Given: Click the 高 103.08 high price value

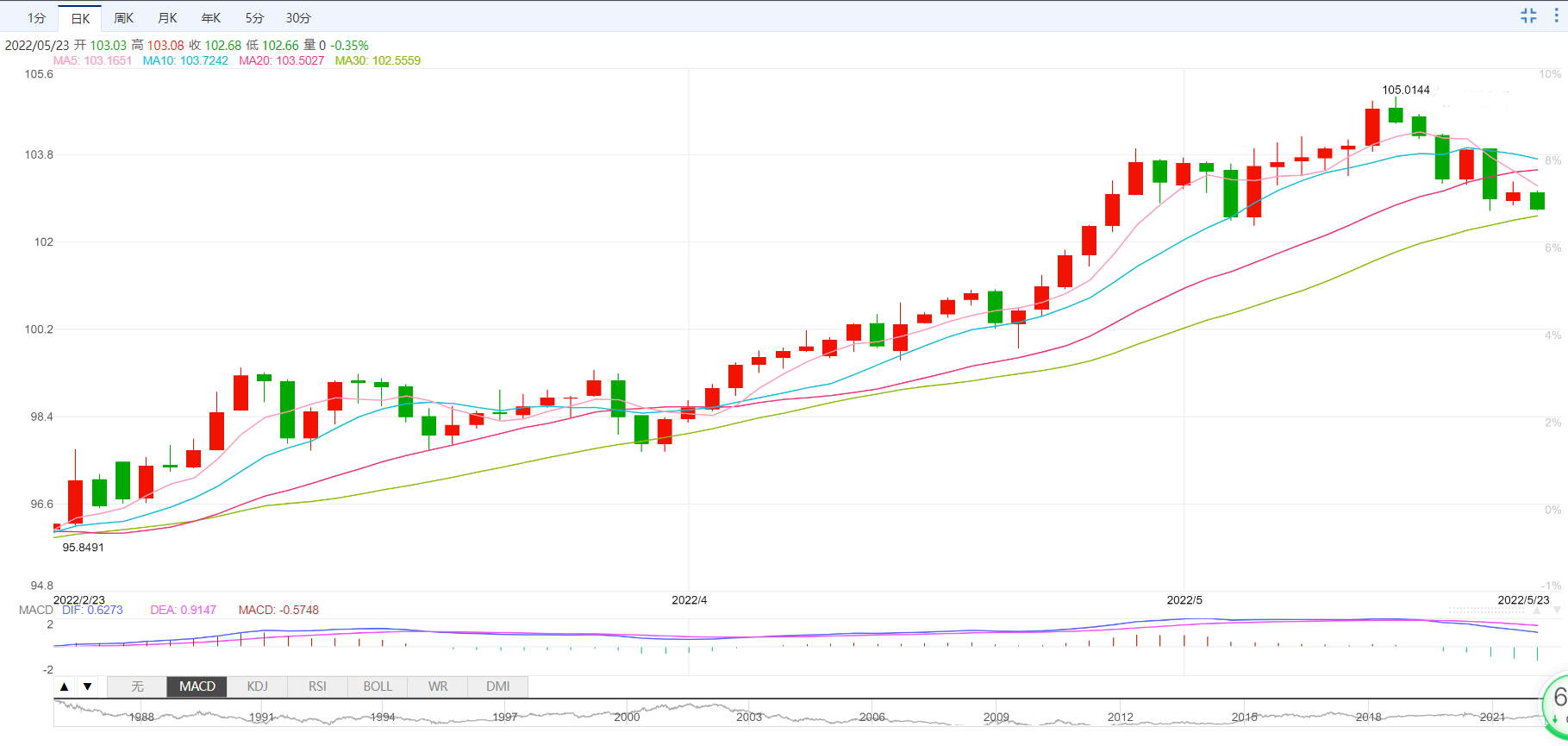Looking at the screenshot, I should (x=158, y=45).
